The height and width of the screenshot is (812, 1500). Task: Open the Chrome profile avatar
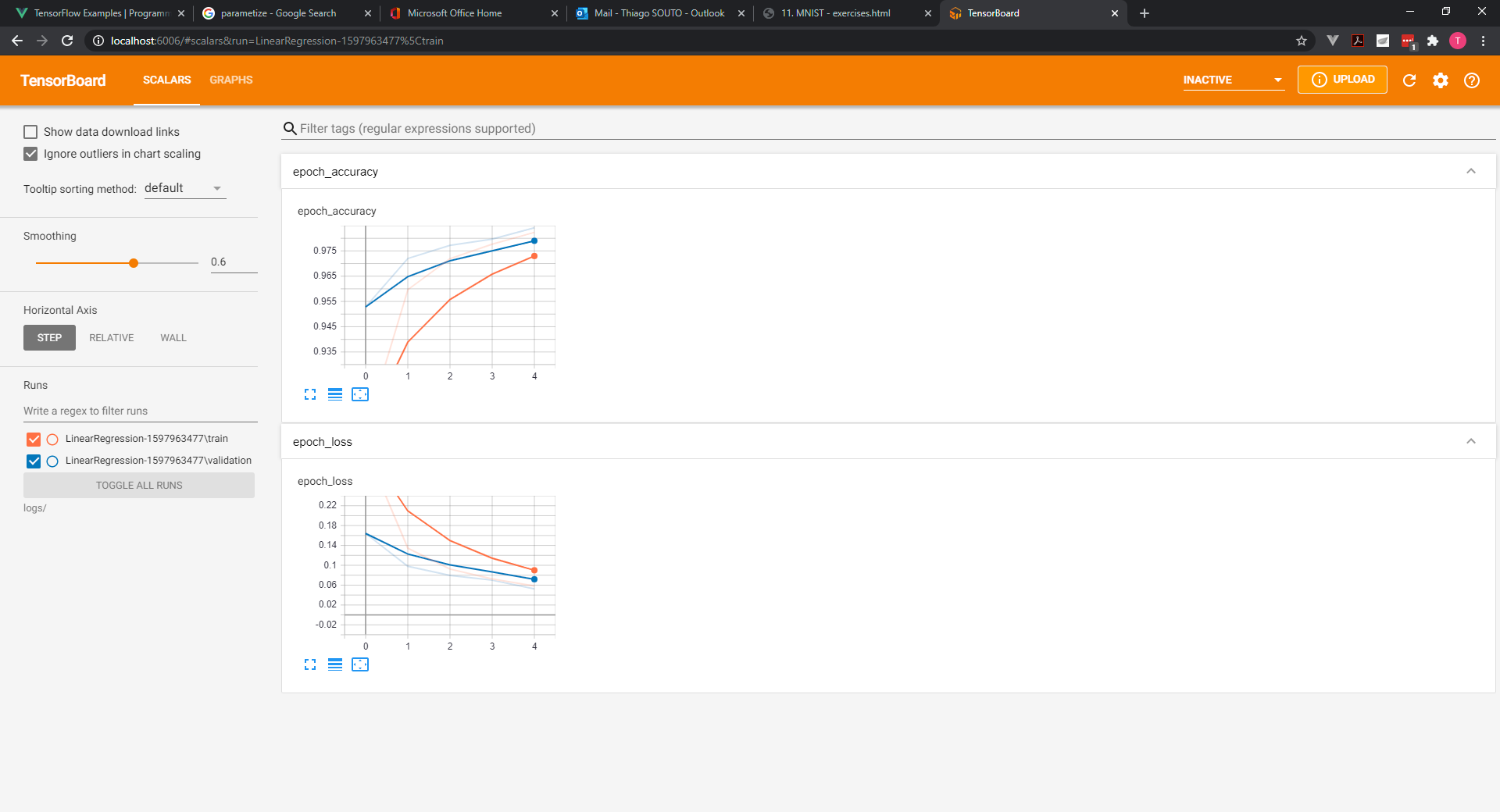pyautogui.click(x=1458, y=41)
